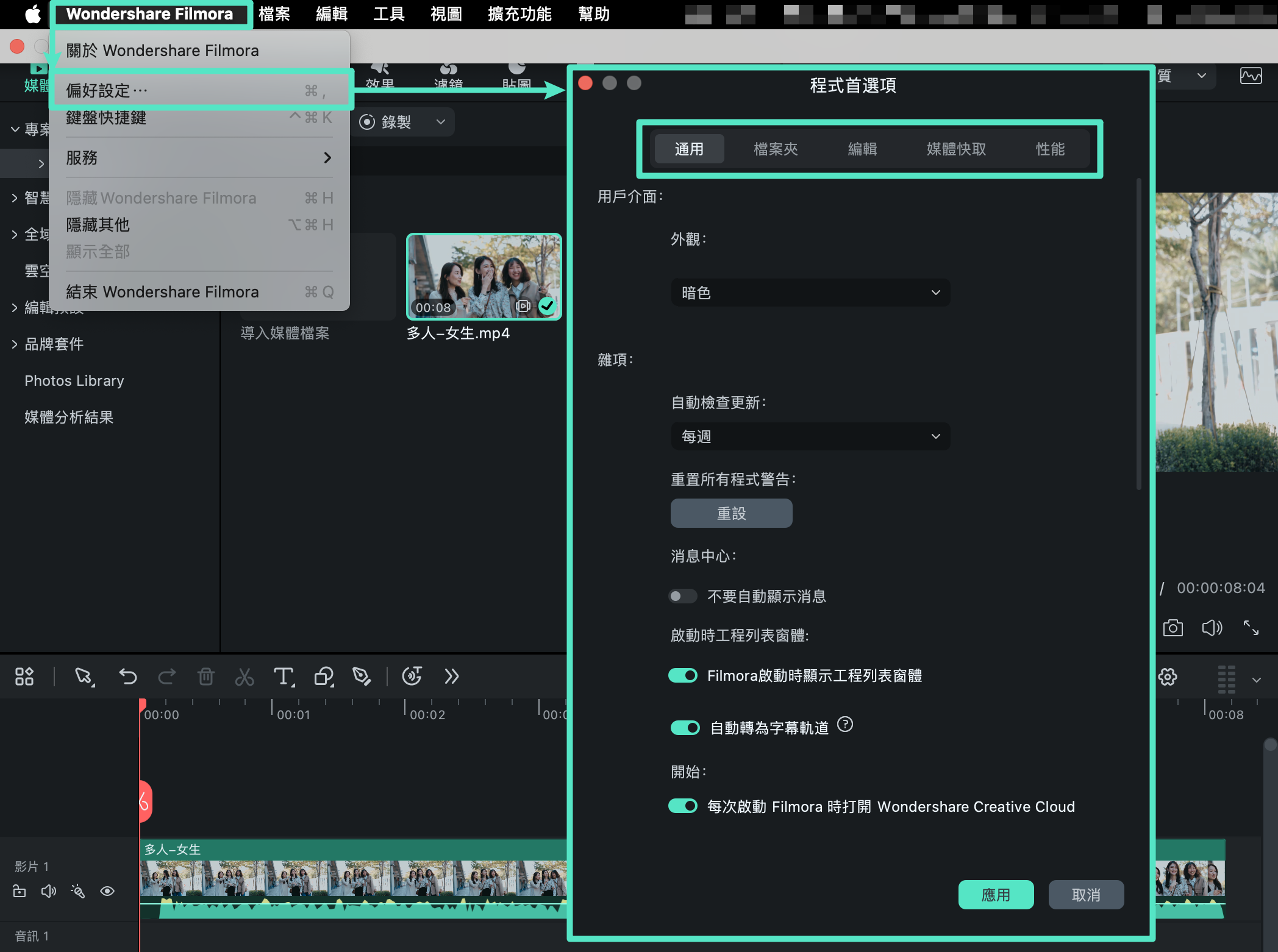Select 通用 preferences tab
This screenshot has height=952, width=1278.
click(689, 149)
